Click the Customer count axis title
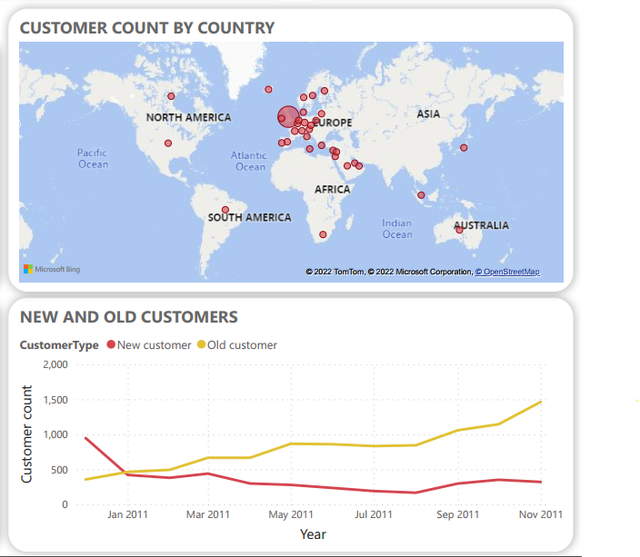Viewport: 640px width, 557px height. click(27, 434)
